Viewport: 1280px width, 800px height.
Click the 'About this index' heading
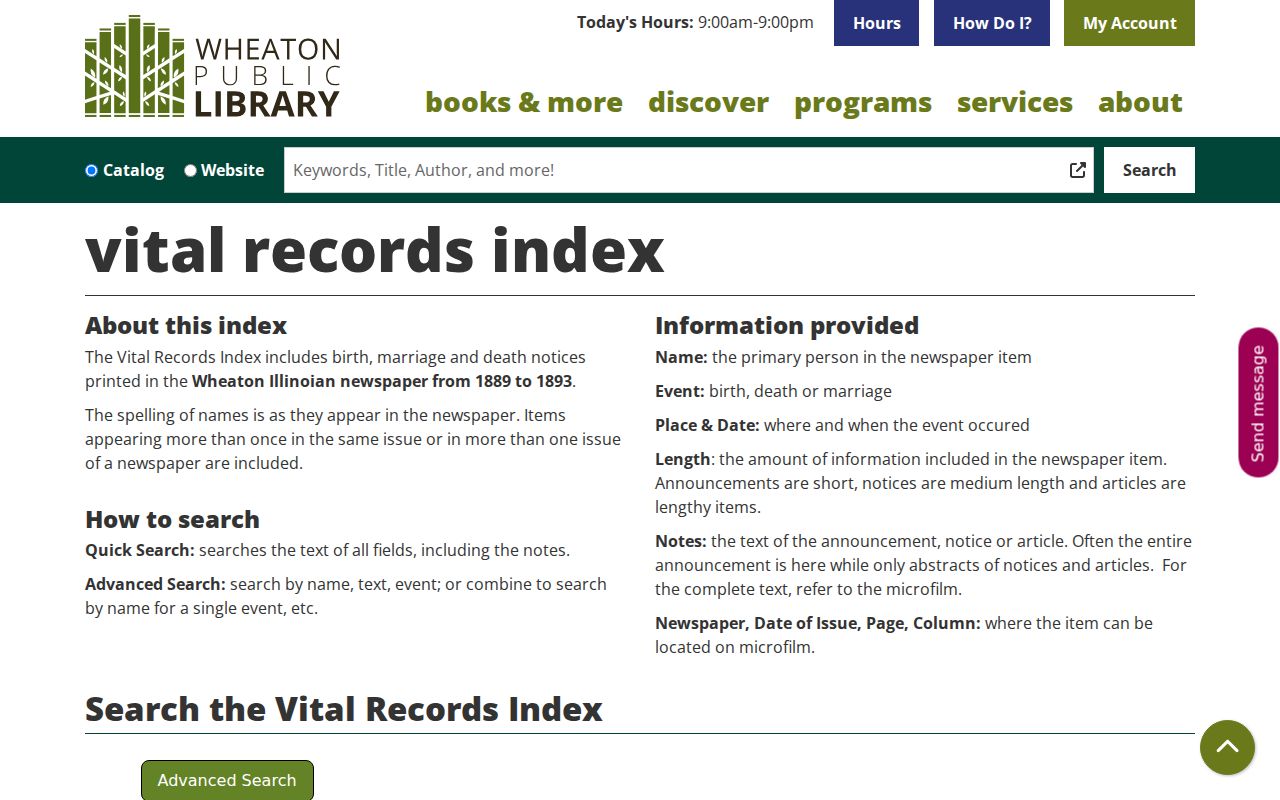coord(186,325)
